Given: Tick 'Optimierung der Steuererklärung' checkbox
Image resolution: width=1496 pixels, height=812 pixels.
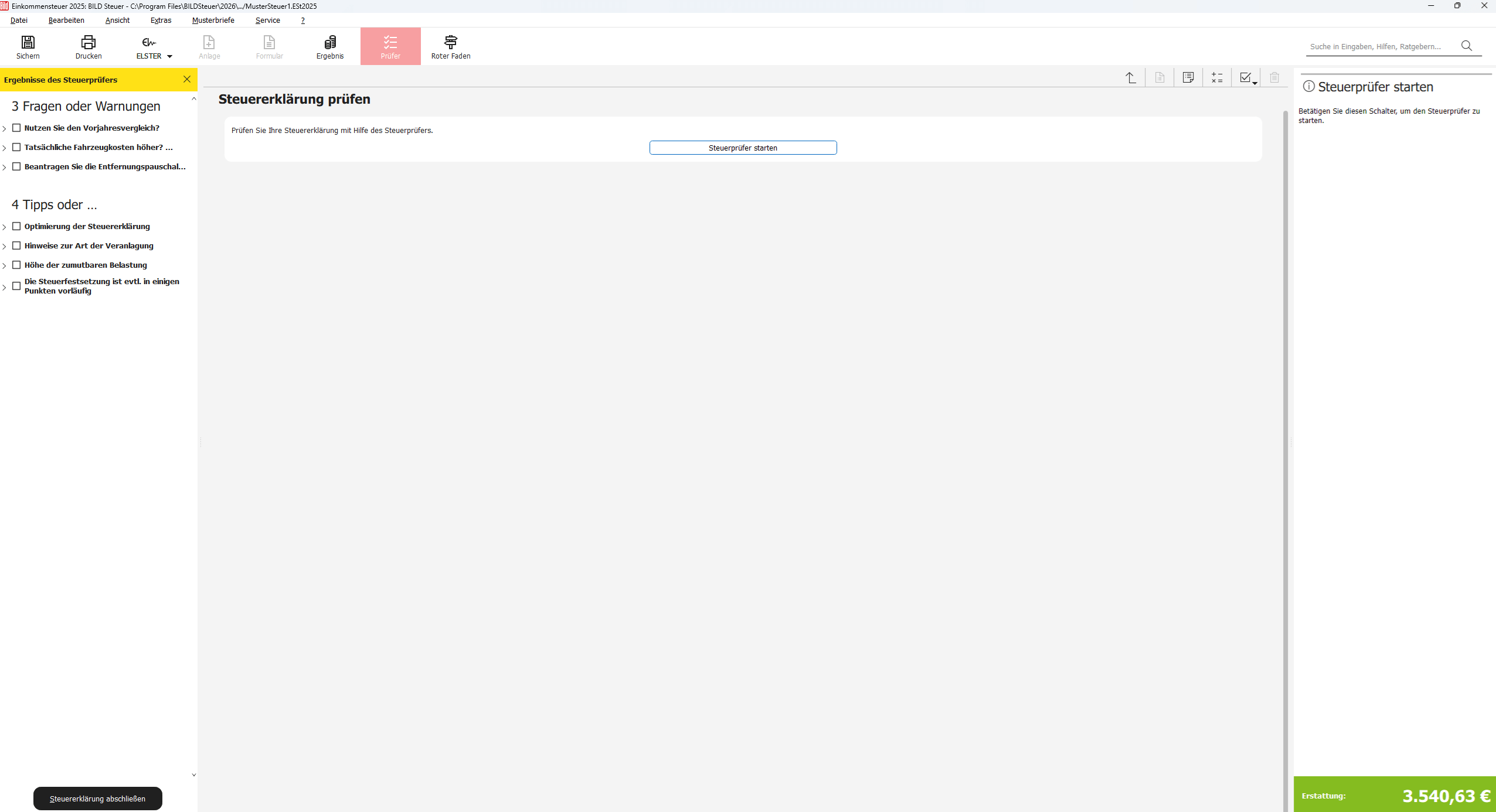Looking at the screenshot, I should 16,226.
